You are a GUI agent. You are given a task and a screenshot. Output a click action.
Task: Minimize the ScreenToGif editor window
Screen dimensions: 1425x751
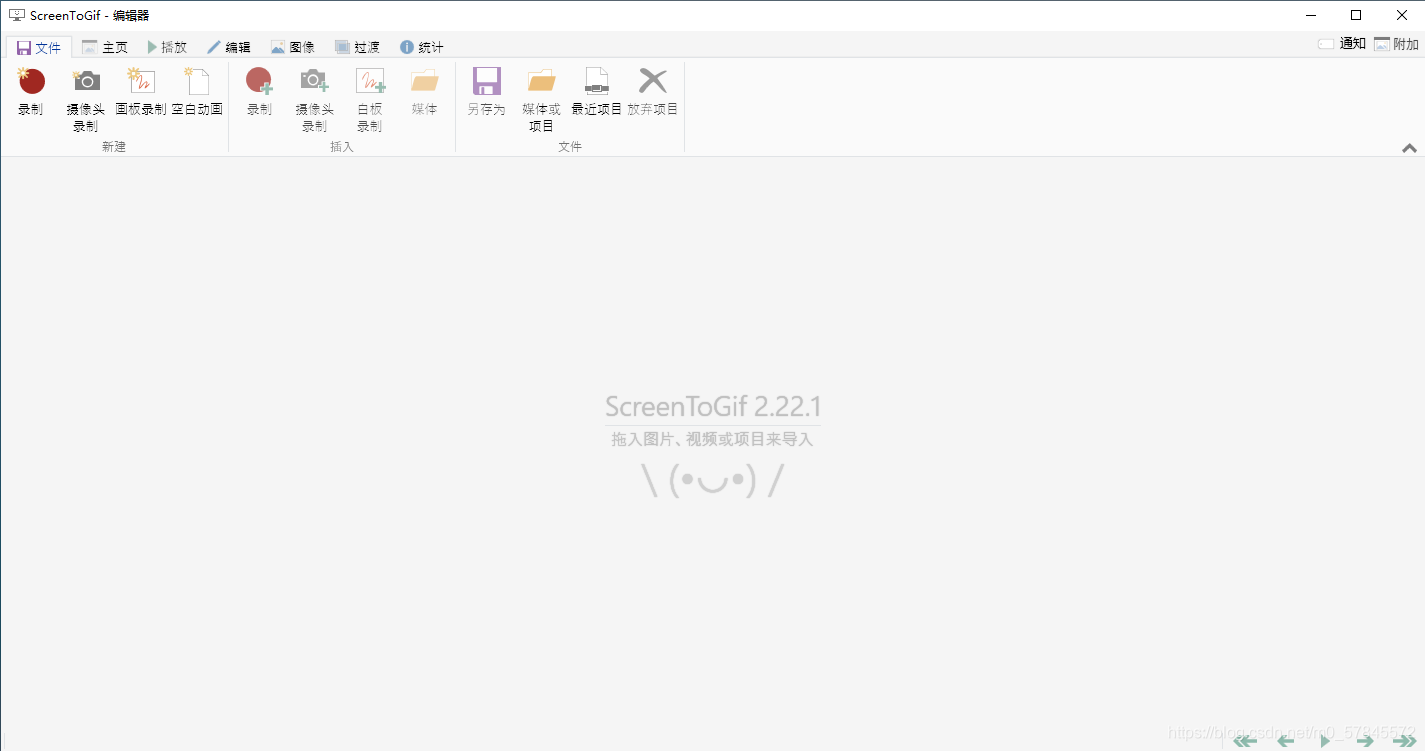tap(1310, 15)
